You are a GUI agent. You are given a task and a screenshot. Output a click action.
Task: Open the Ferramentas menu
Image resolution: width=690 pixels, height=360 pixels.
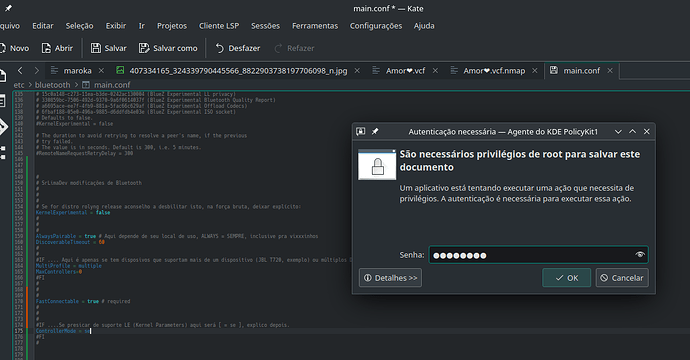[x=315, y=26]
